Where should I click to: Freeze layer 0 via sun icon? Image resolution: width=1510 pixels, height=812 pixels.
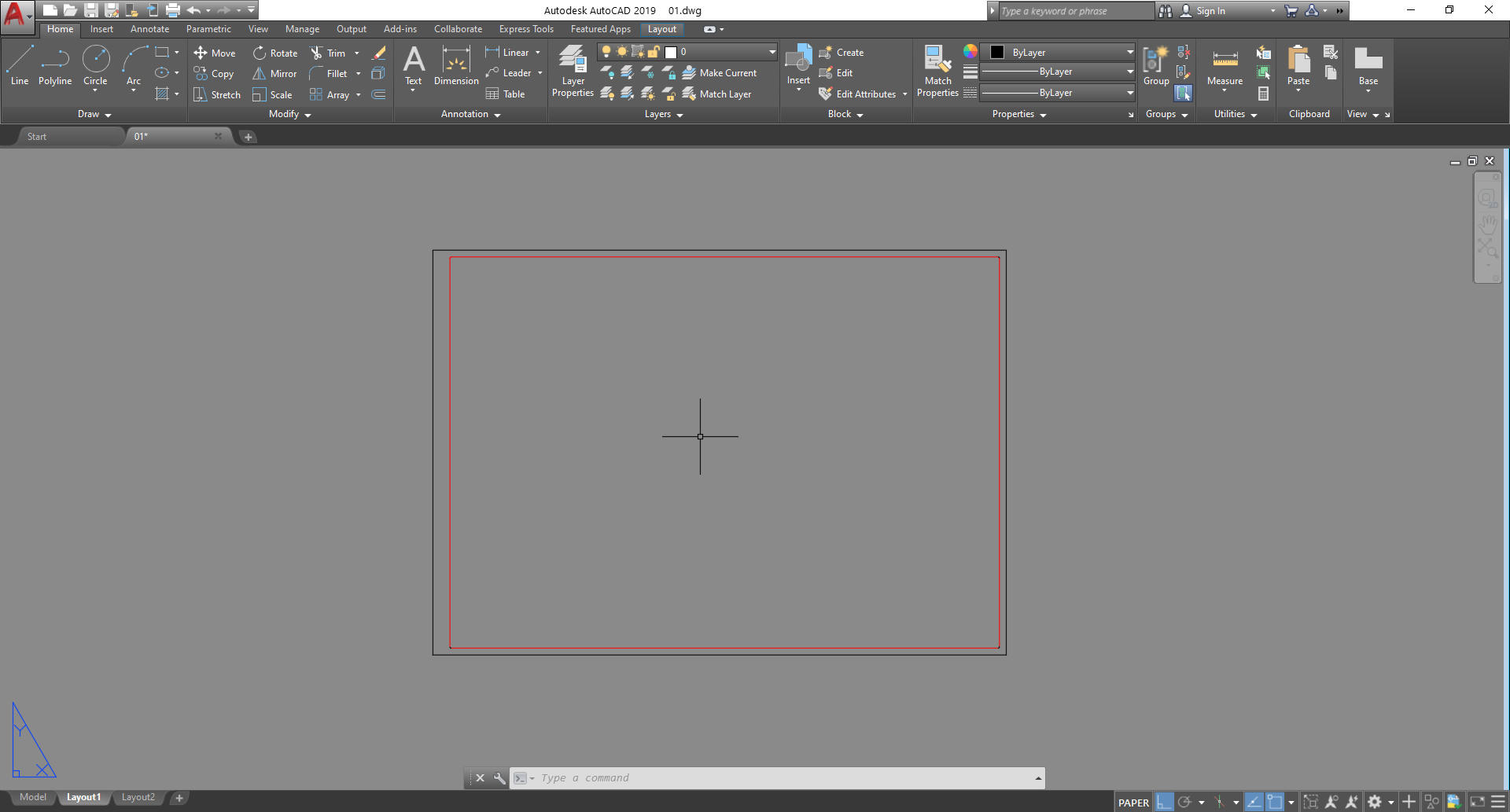pos(622,51)
